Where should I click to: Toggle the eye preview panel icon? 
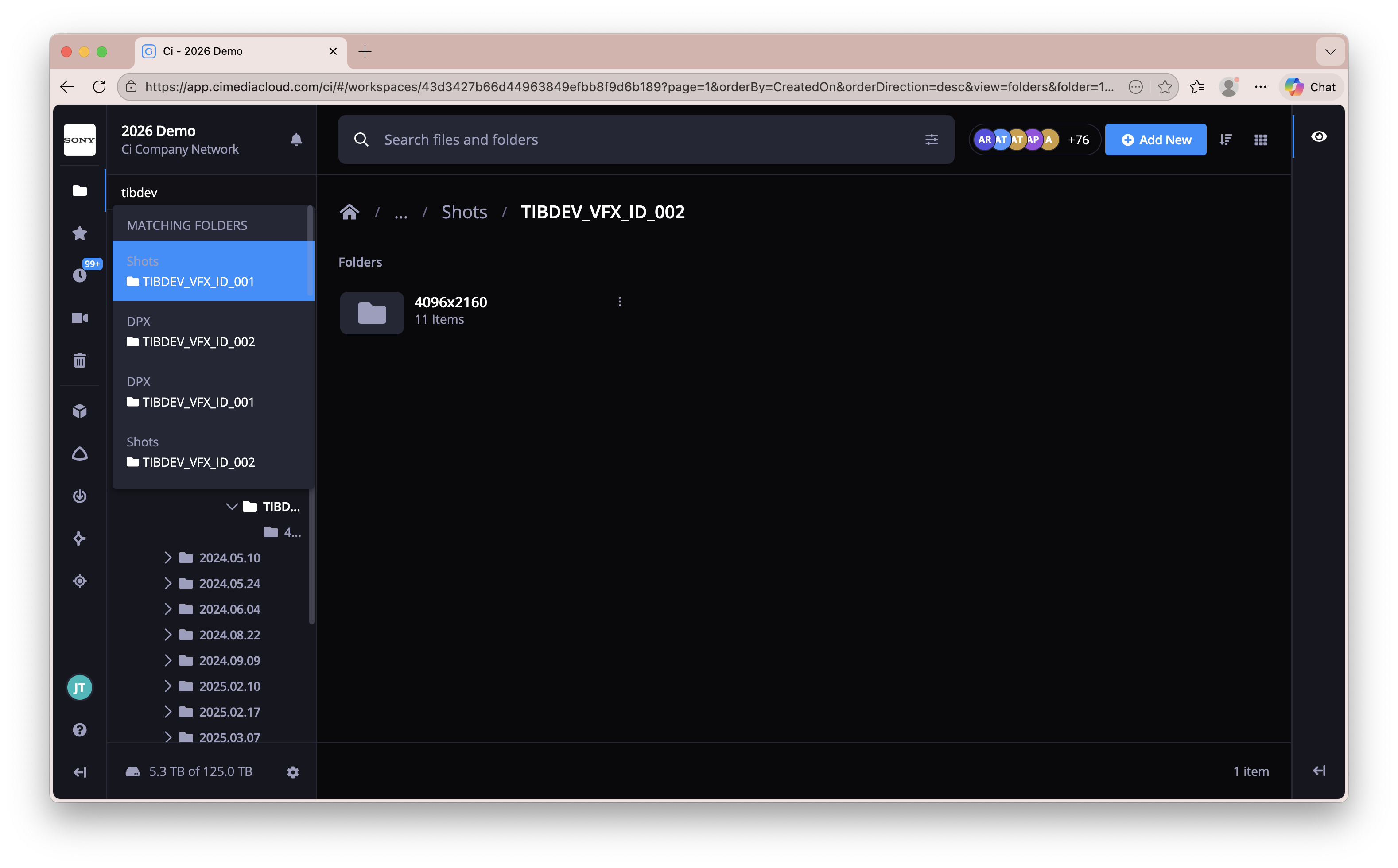(x=1319, y=137)
